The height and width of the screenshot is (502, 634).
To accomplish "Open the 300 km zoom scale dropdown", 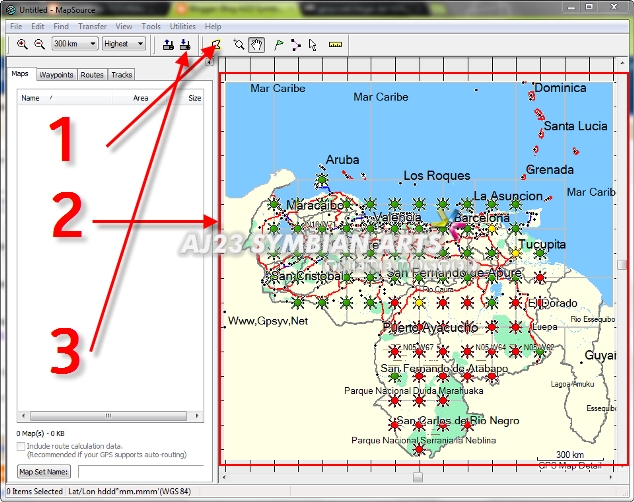I will pos(75,44).
